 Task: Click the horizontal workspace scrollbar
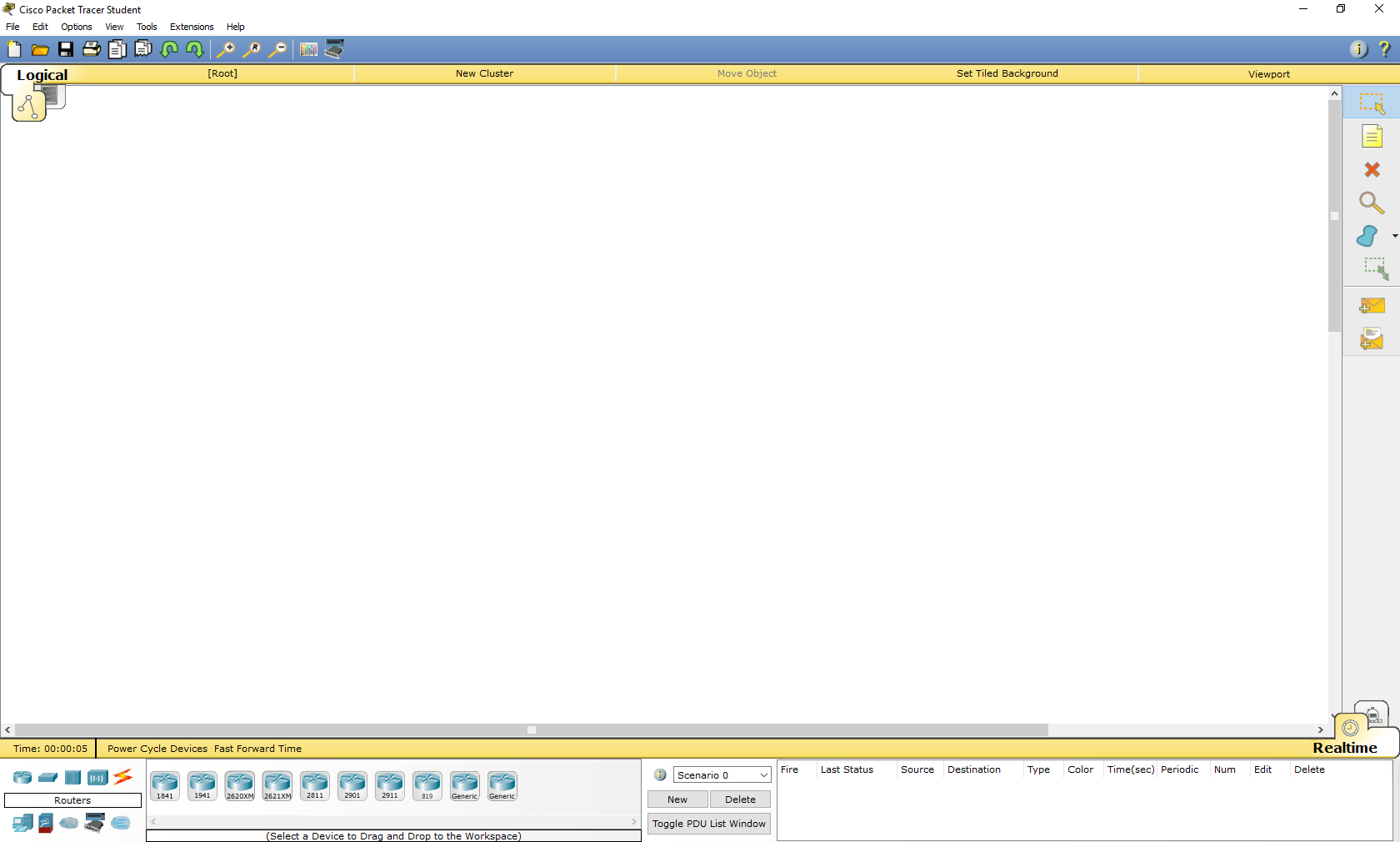tap(531, 729)
